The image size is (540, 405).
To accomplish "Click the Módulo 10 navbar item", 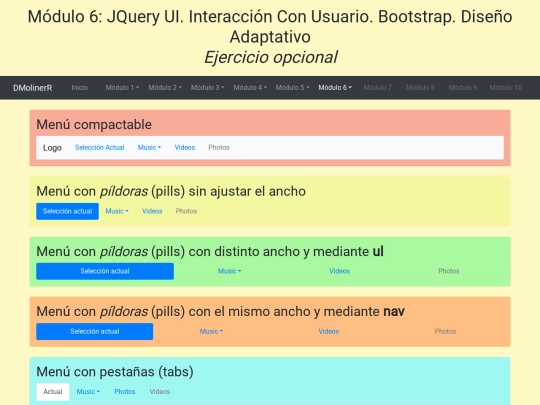I will (x=506, y=87).
